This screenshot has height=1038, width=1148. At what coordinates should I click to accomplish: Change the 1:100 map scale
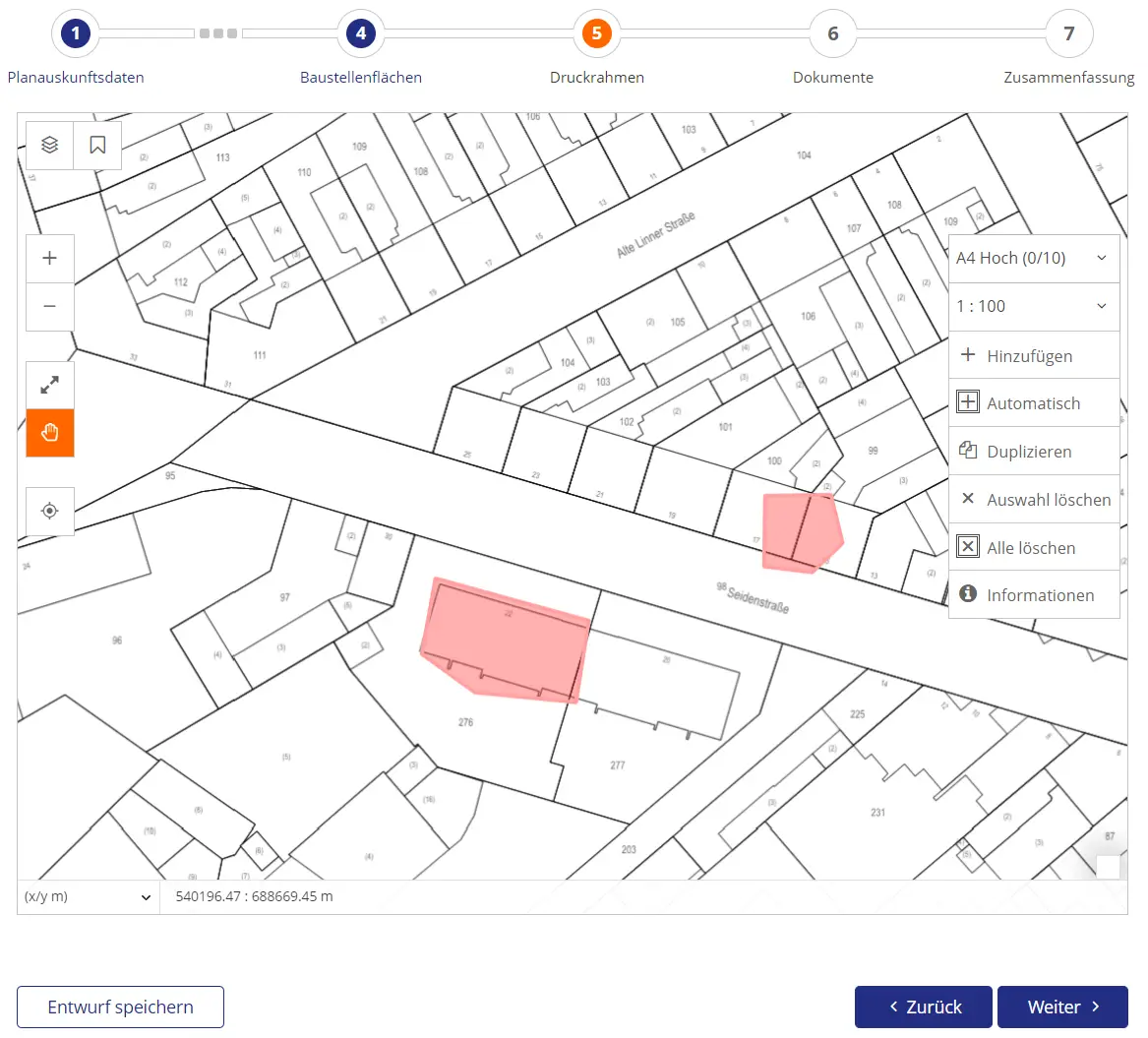tap(1033, 306)
